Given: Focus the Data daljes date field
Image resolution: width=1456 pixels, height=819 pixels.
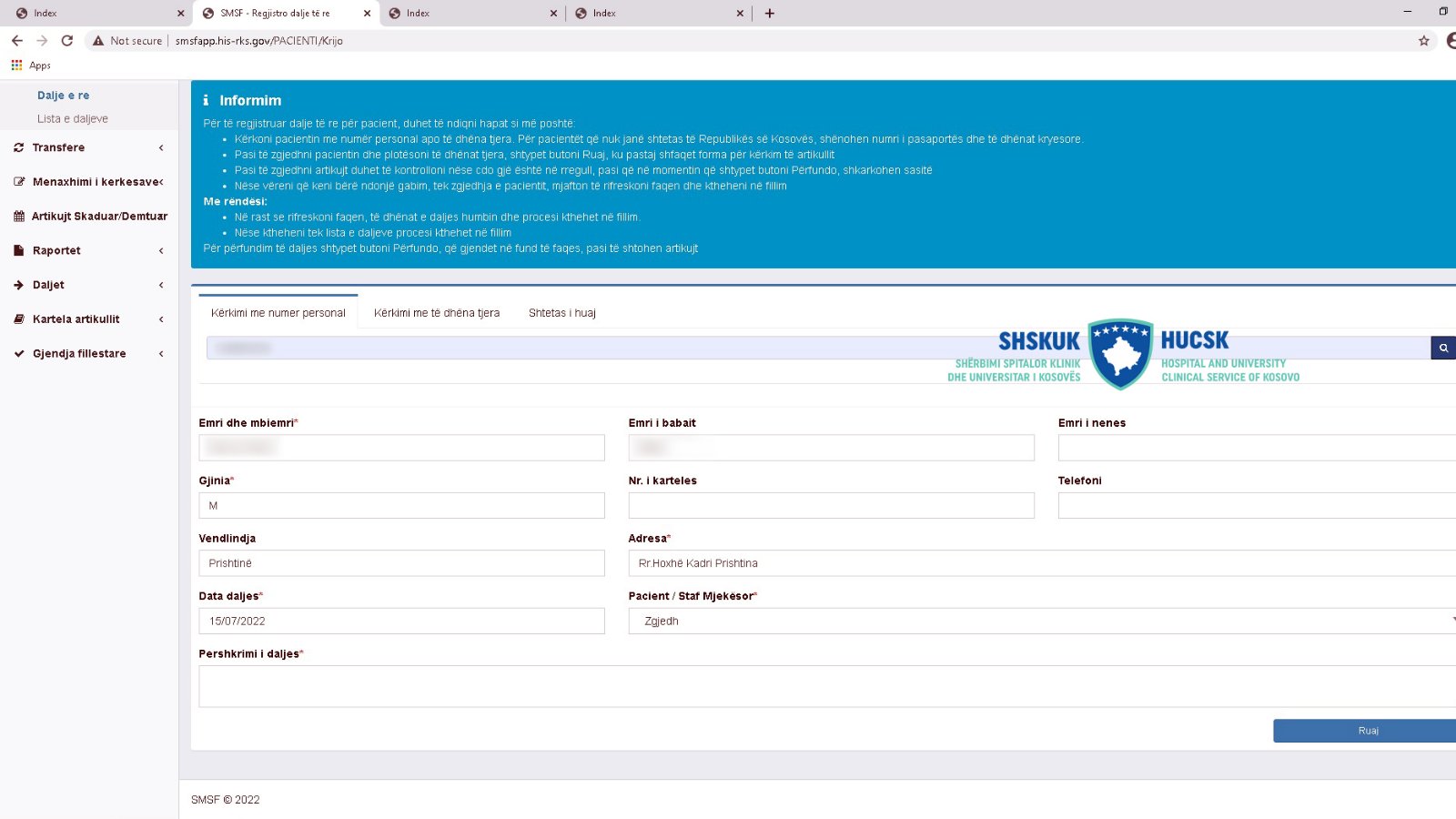Looking at the screenshot, I should click(401, 622).
